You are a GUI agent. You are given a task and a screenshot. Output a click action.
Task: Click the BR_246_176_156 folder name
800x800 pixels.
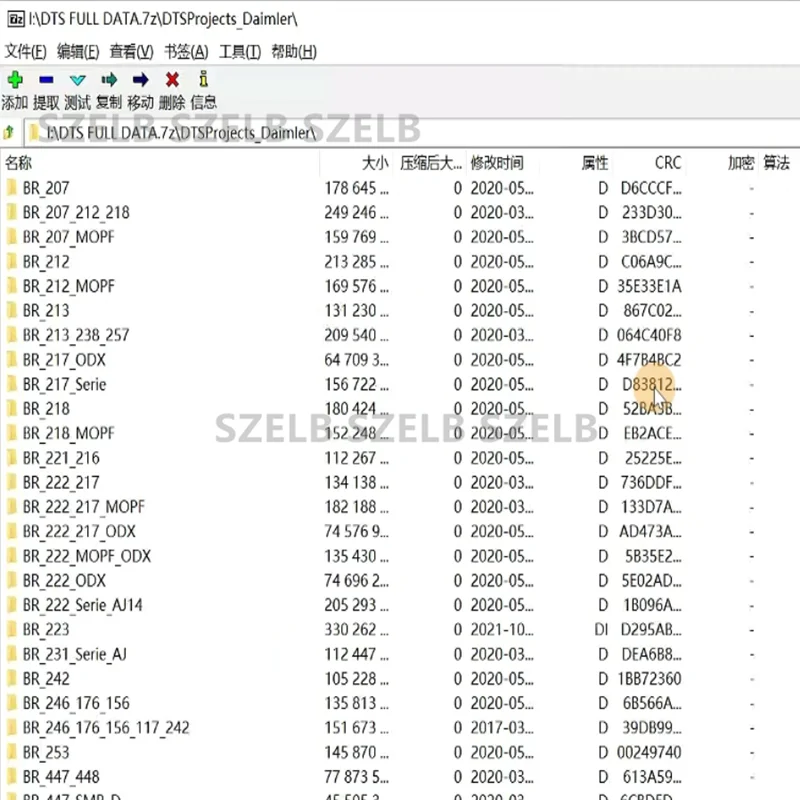click(x=77, y=703)
